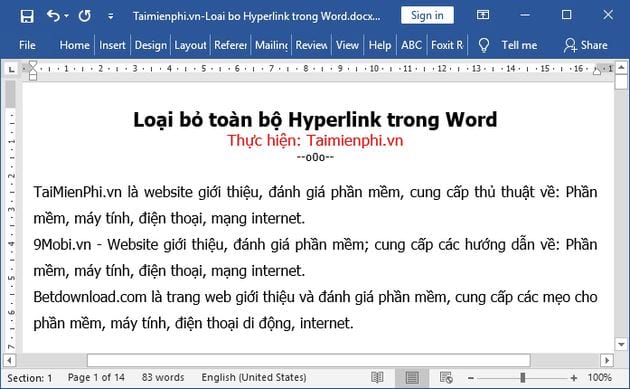Click the 100% zoom level
This screenshot has width=630, height=389.
click(599, 378)
